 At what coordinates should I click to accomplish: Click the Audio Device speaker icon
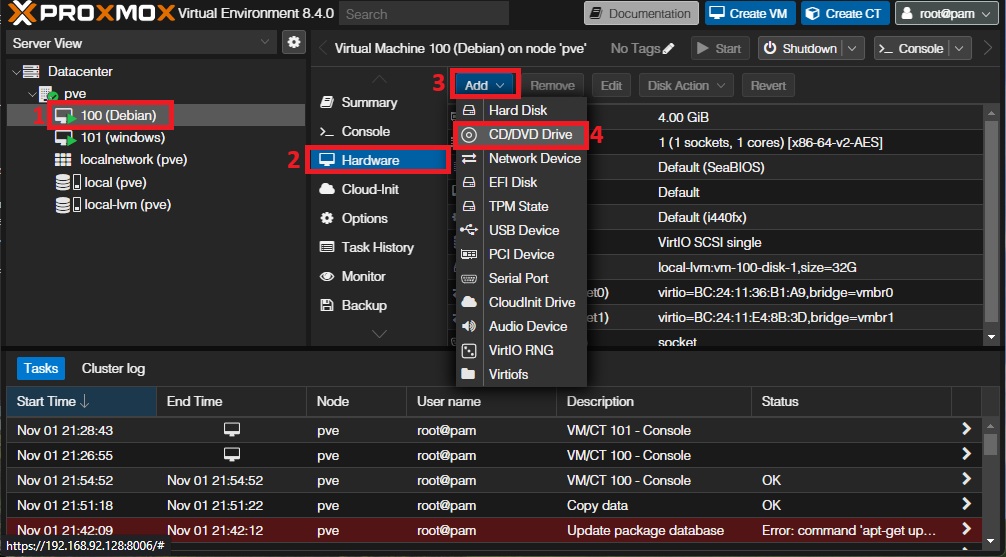tap(469, 326)
